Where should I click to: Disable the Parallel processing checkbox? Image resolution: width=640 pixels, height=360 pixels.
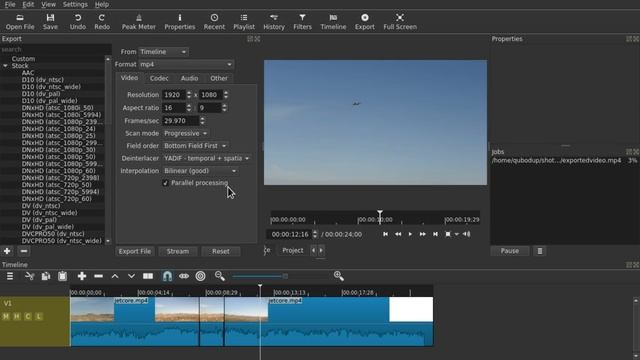(x=165, y=183)
